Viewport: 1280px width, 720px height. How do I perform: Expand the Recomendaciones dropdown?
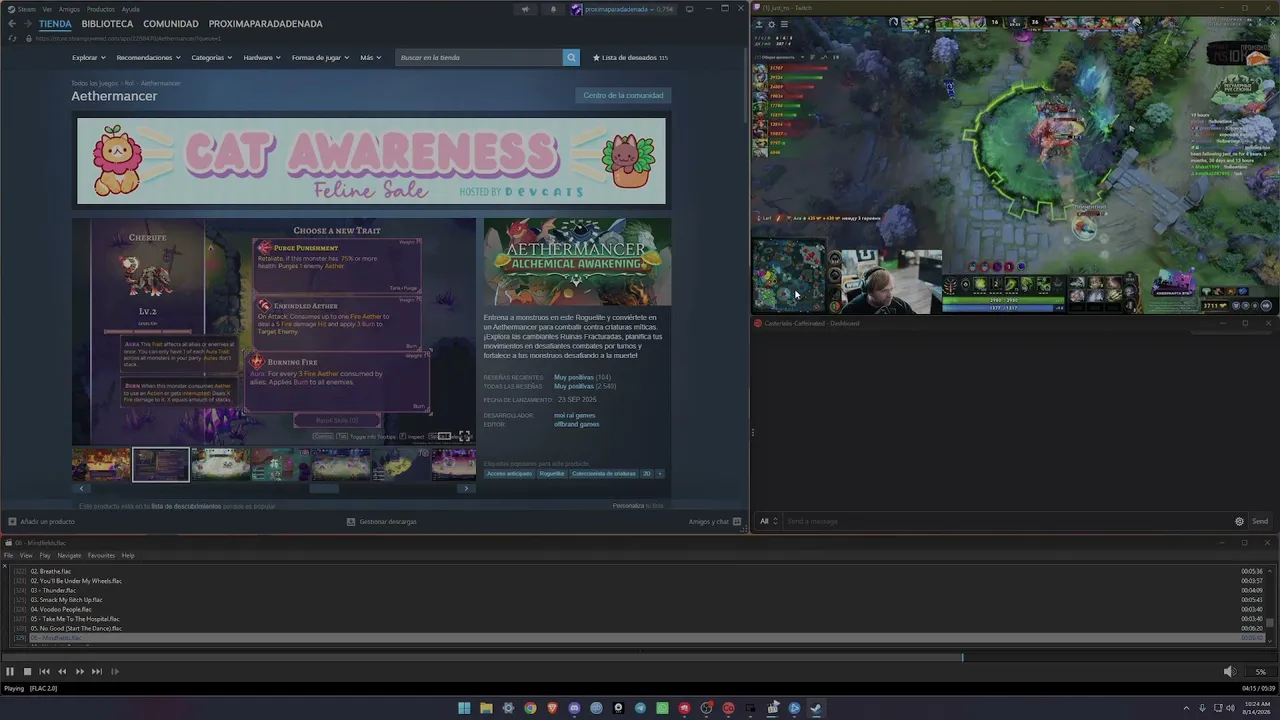tap(148, 58)
